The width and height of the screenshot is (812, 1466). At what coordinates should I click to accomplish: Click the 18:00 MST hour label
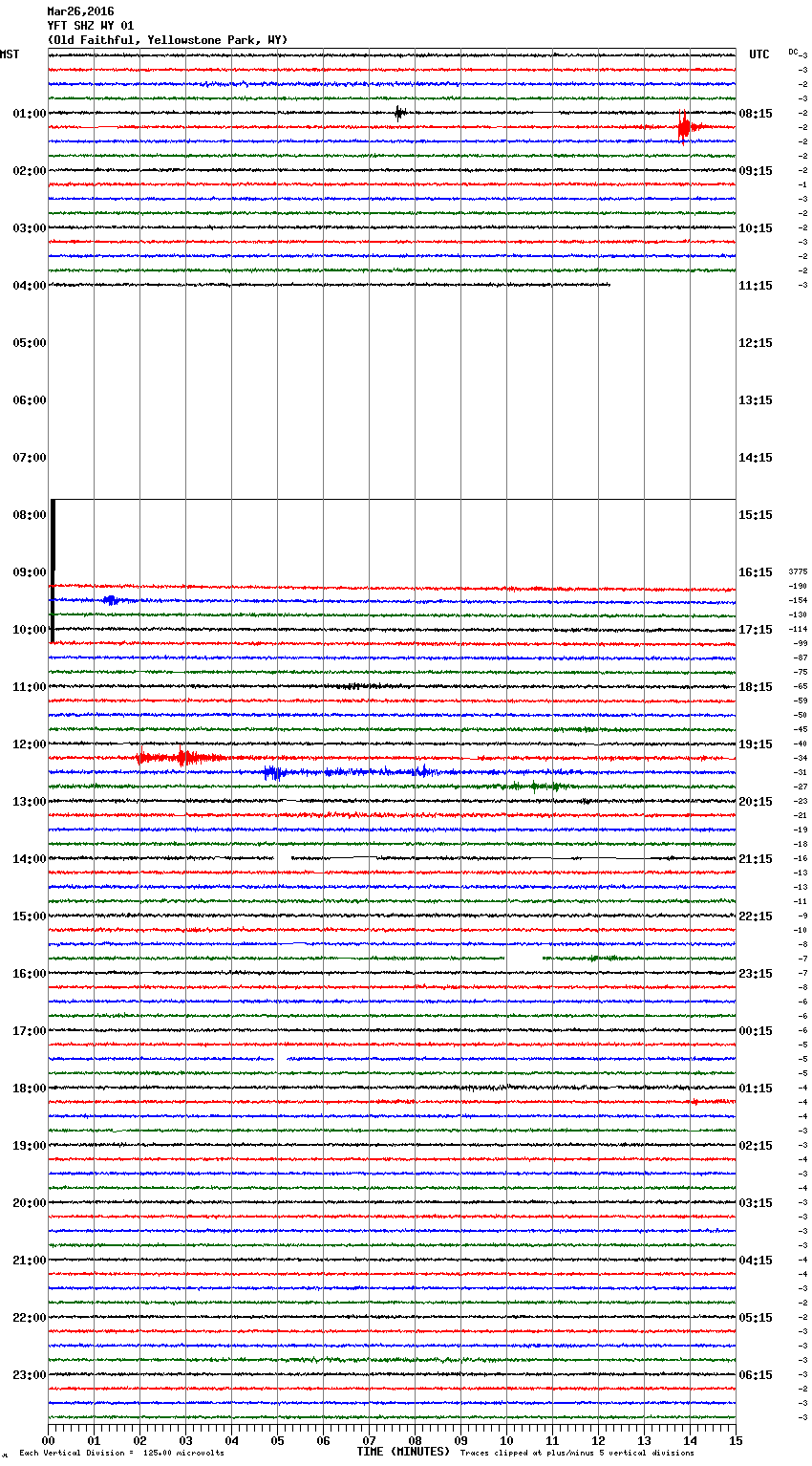[x=30, y=1089]
